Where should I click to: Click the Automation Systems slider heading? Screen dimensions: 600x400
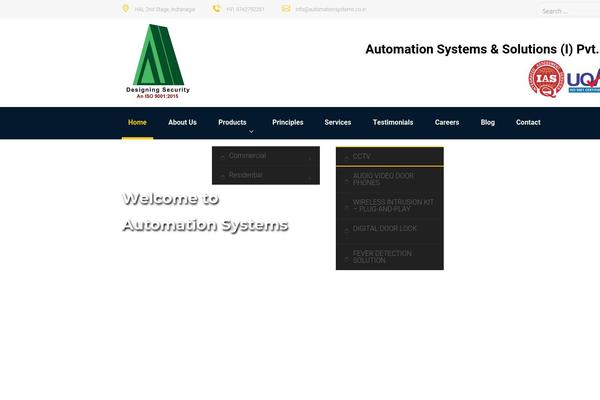205,225
